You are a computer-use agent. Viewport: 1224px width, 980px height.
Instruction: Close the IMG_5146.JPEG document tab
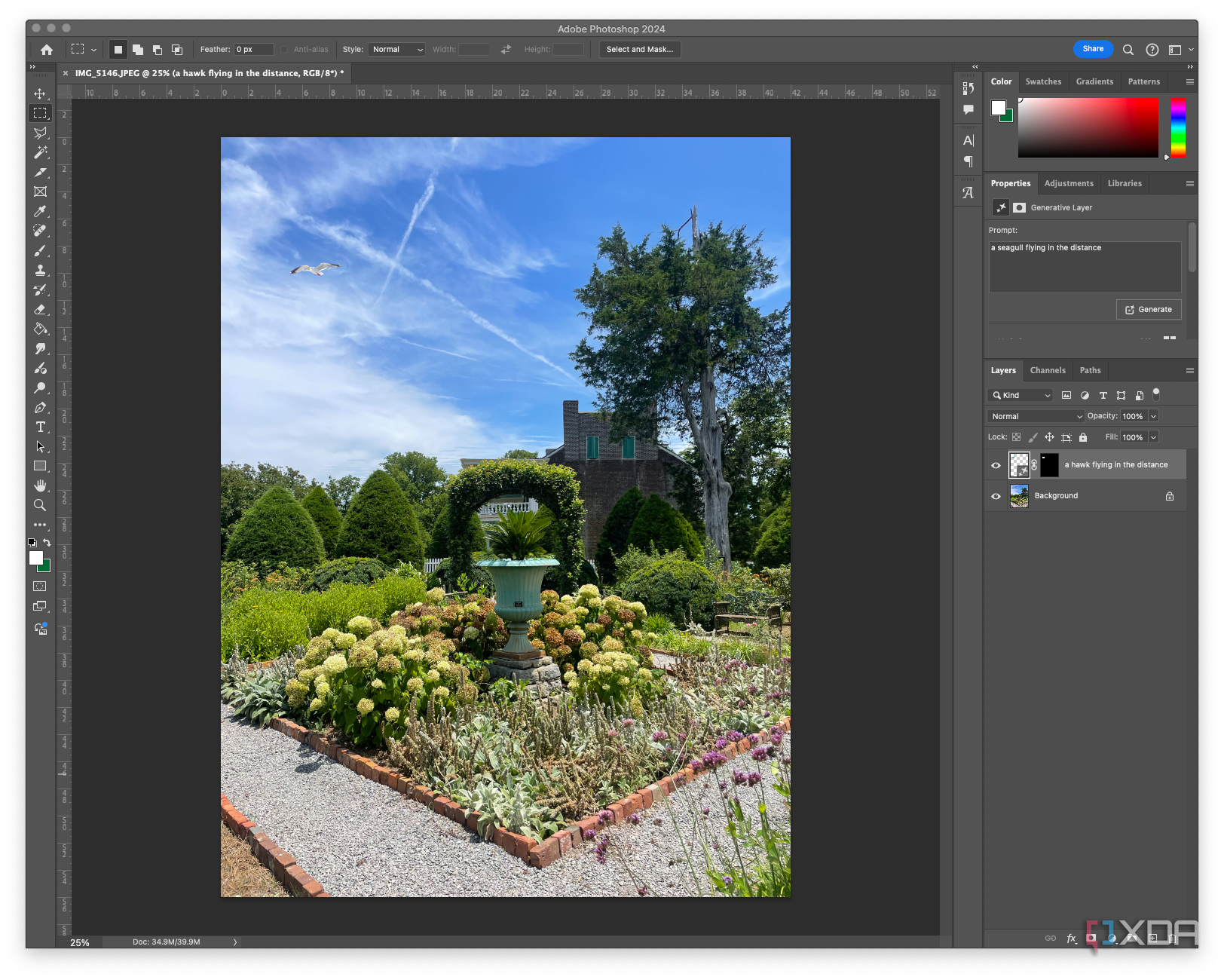tap(66, 73)
